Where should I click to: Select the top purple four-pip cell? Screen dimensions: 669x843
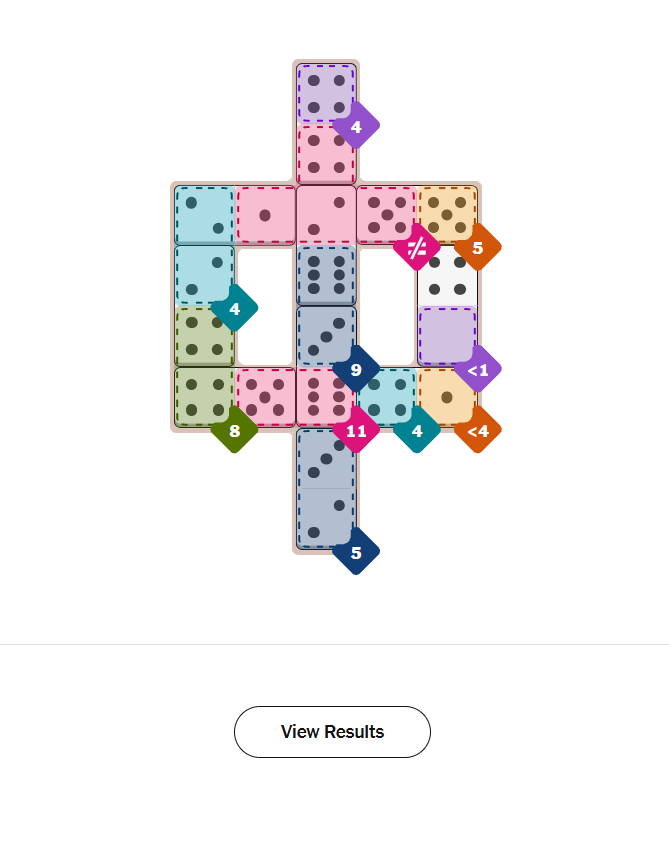tap(326, 93)
